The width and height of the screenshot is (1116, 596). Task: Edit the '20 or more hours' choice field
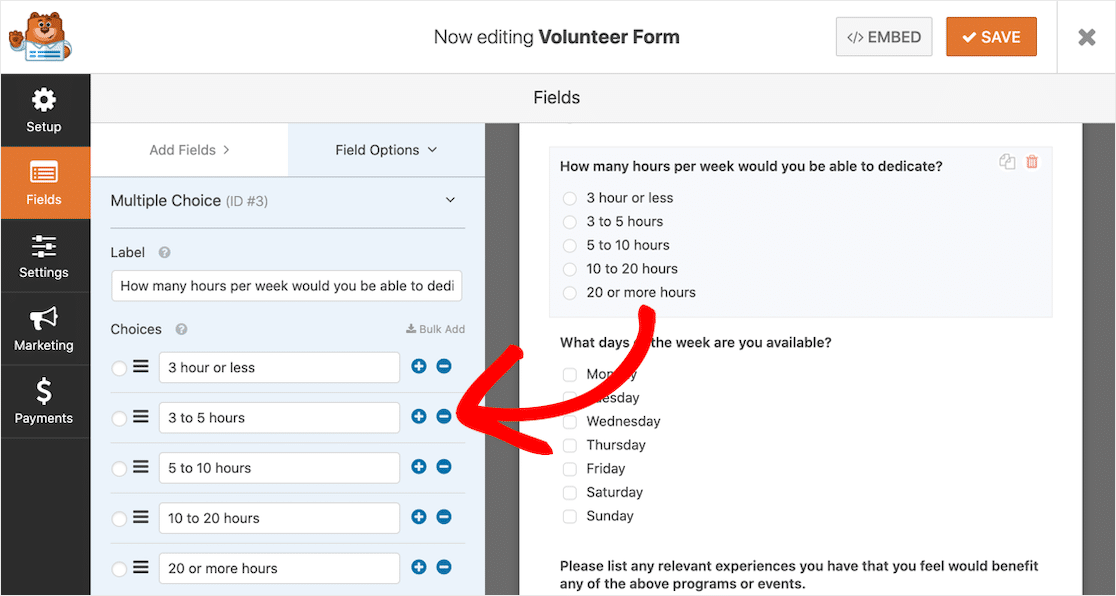pyautogui.click(x=279, y=568)
